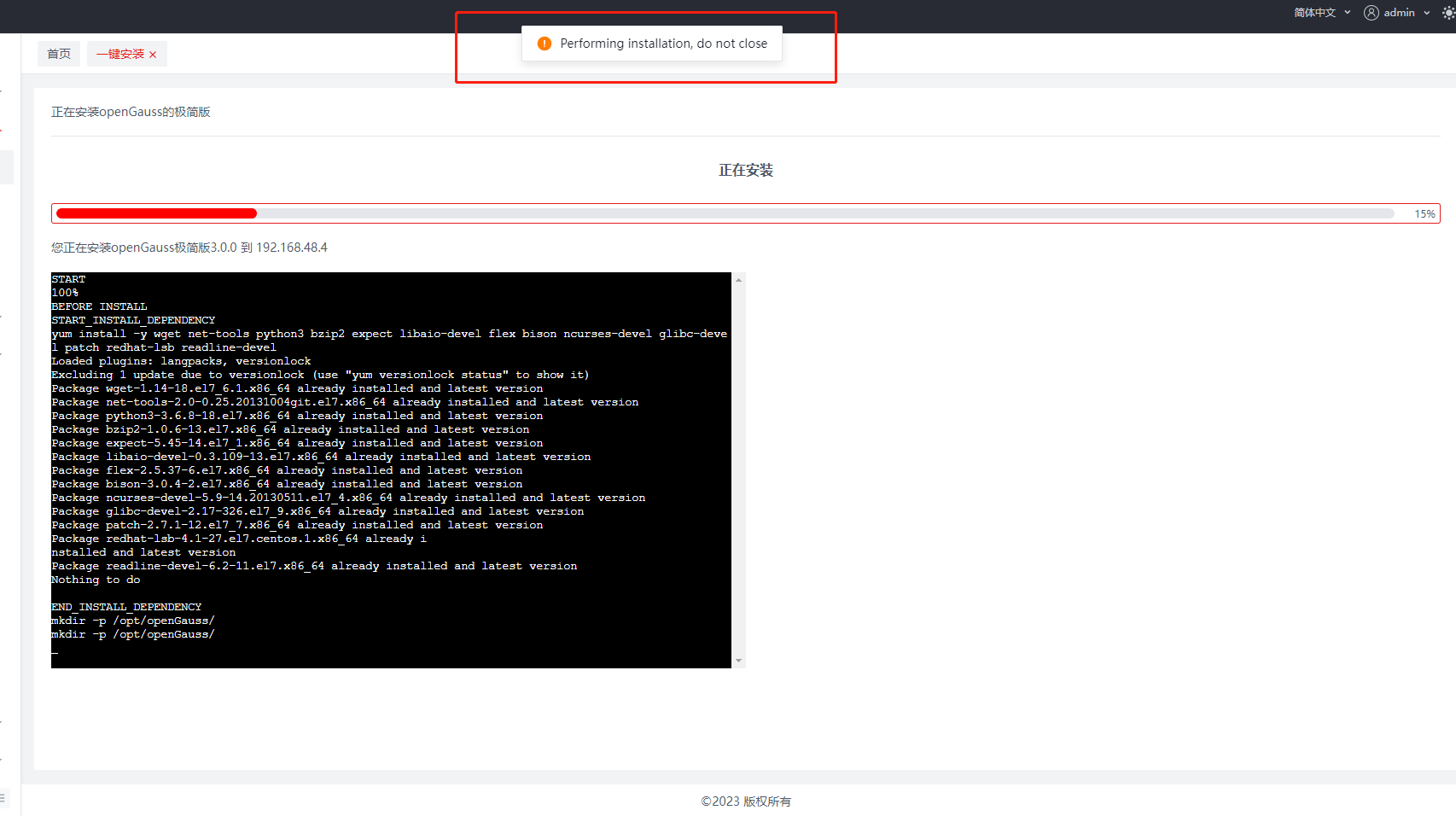Click the terminal scrollbar down arrow
Screen dimensions: 1456x816
point(738,661)
